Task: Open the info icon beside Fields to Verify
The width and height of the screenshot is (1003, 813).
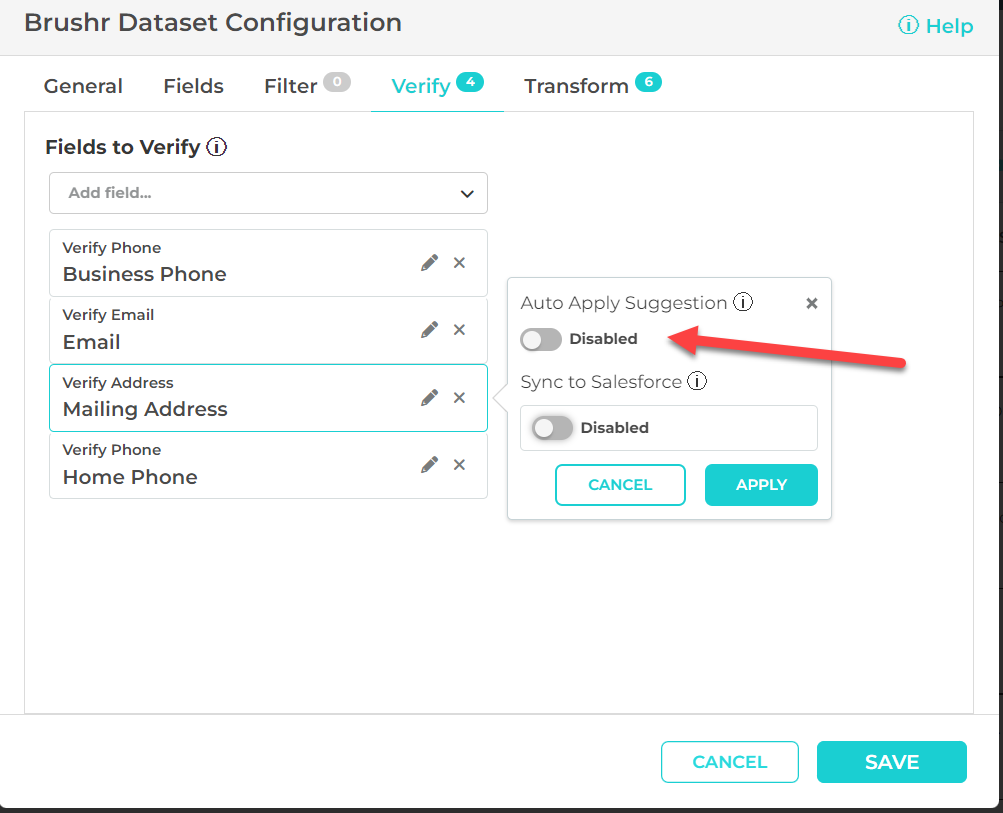Action: point(216,148)
